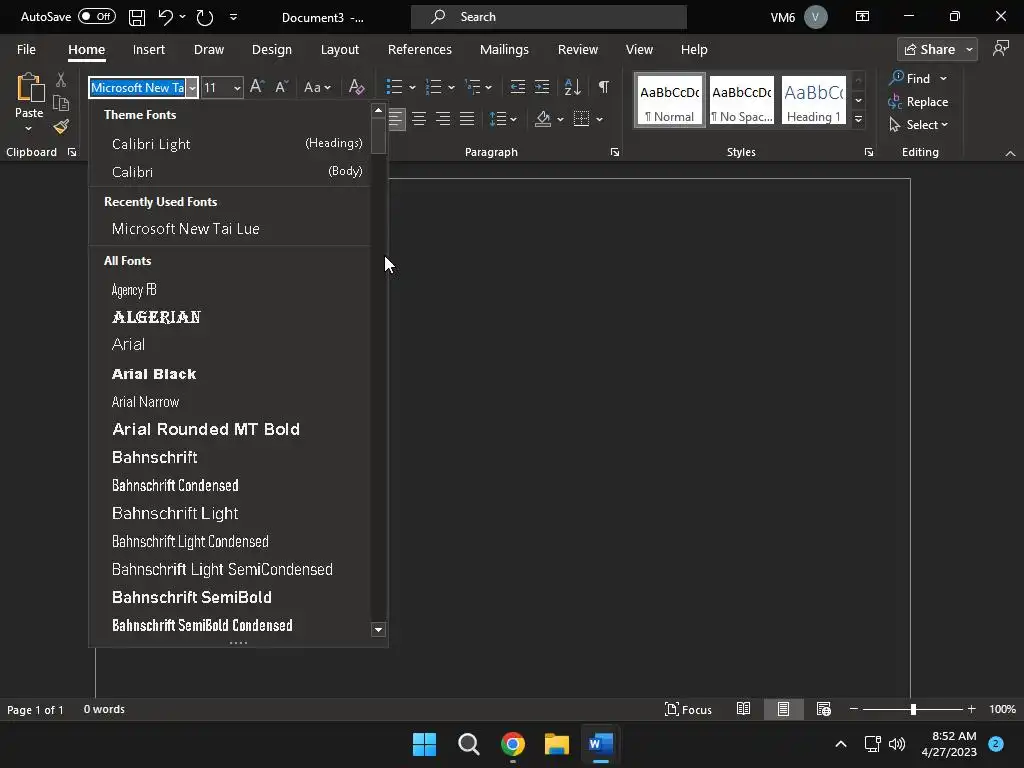The height and width of the screenshot is (768, 1024).
Task: Click the zoom out minus button
Action: 854,709
